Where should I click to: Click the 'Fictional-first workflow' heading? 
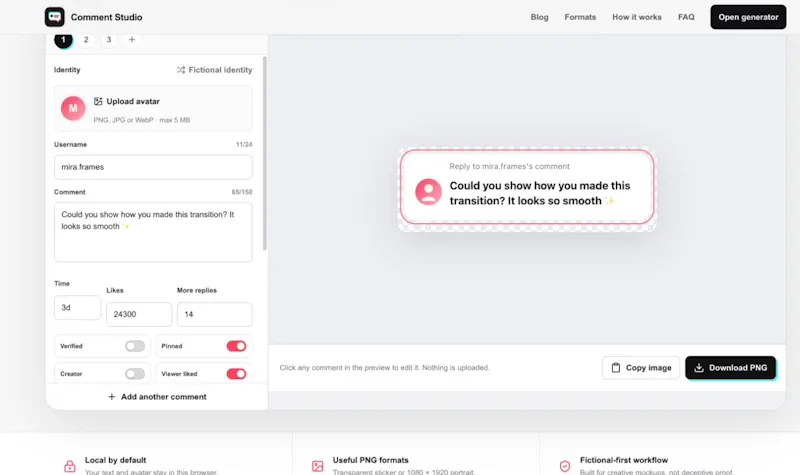coord(623,460)
